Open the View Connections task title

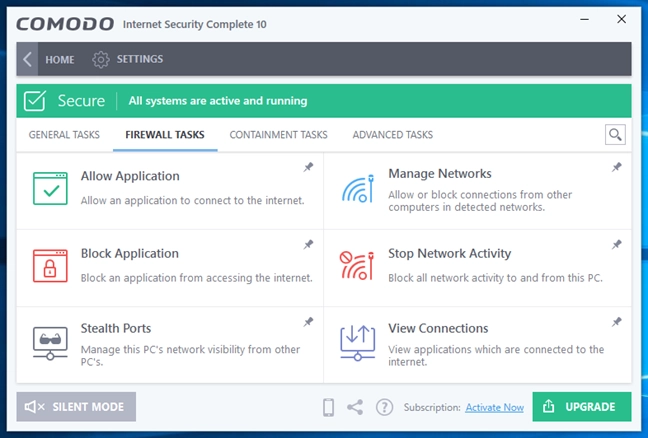tap(438, 328)
